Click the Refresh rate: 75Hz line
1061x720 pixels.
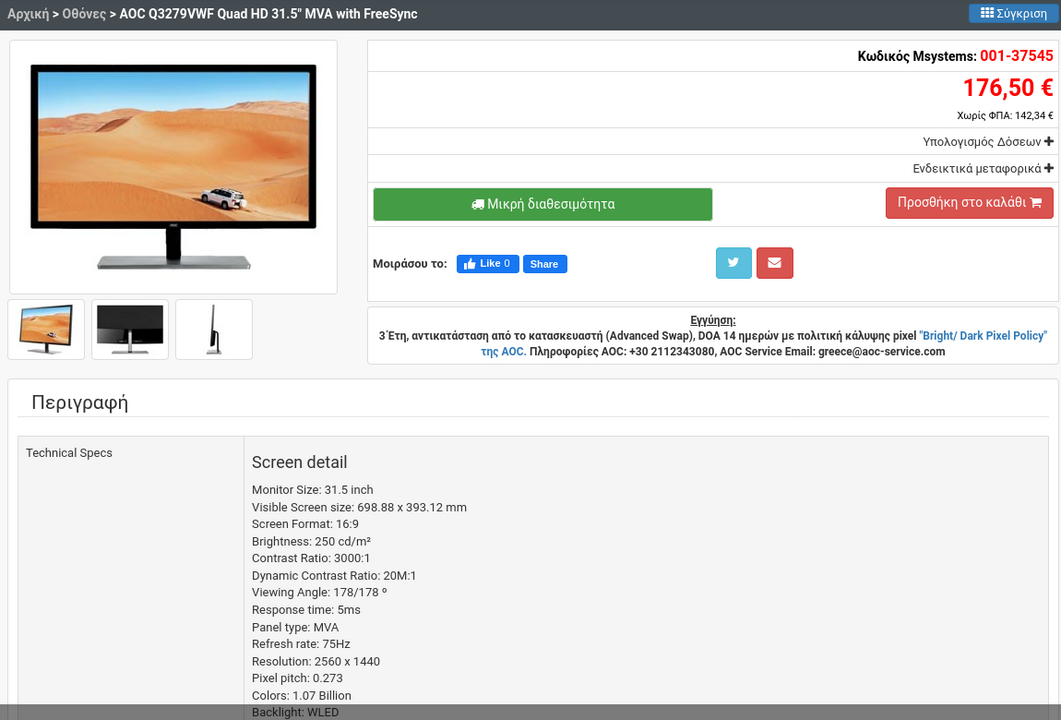(x=301, y=644)
